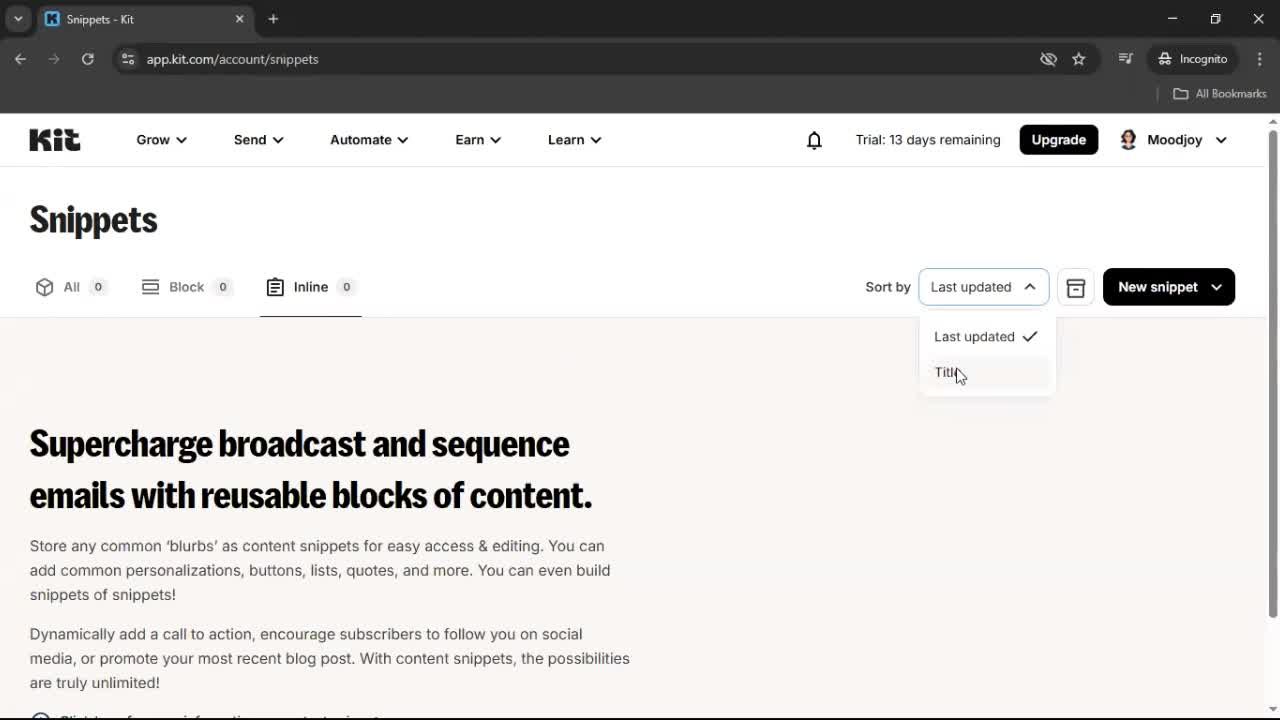The image size is (1280, 720).
Task: Click the Block snippets list icon
Action: coord(150,287)
